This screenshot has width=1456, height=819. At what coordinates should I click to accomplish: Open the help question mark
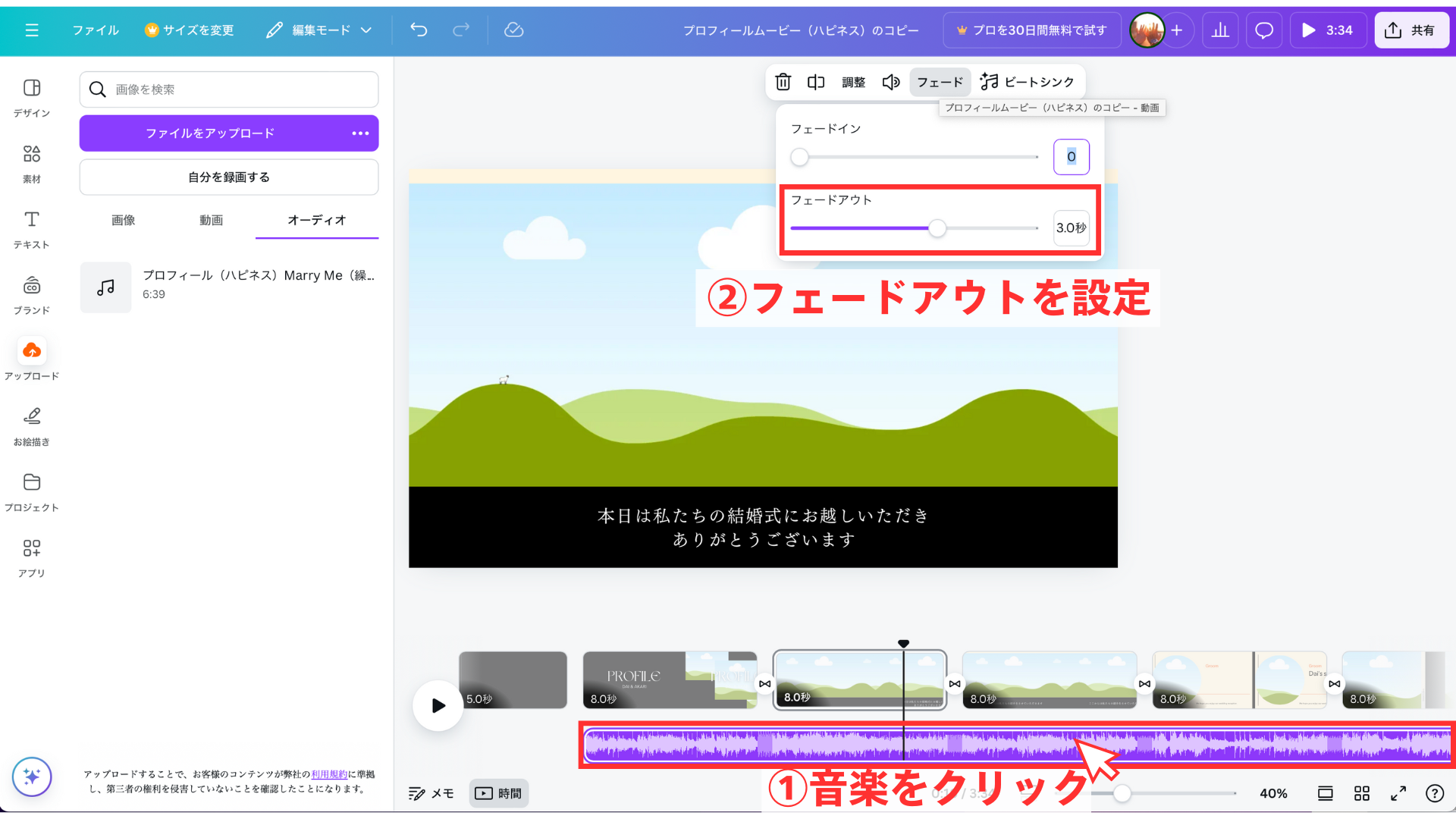pyautogui.click(x=1435, y=793)
